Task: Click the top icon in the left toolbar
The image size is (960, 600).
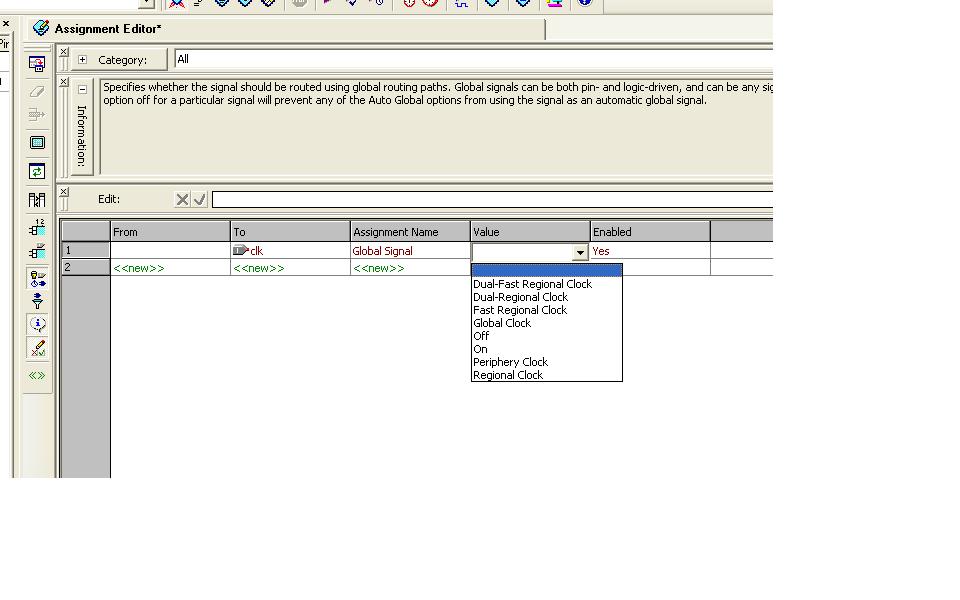Action: (37, 64)
